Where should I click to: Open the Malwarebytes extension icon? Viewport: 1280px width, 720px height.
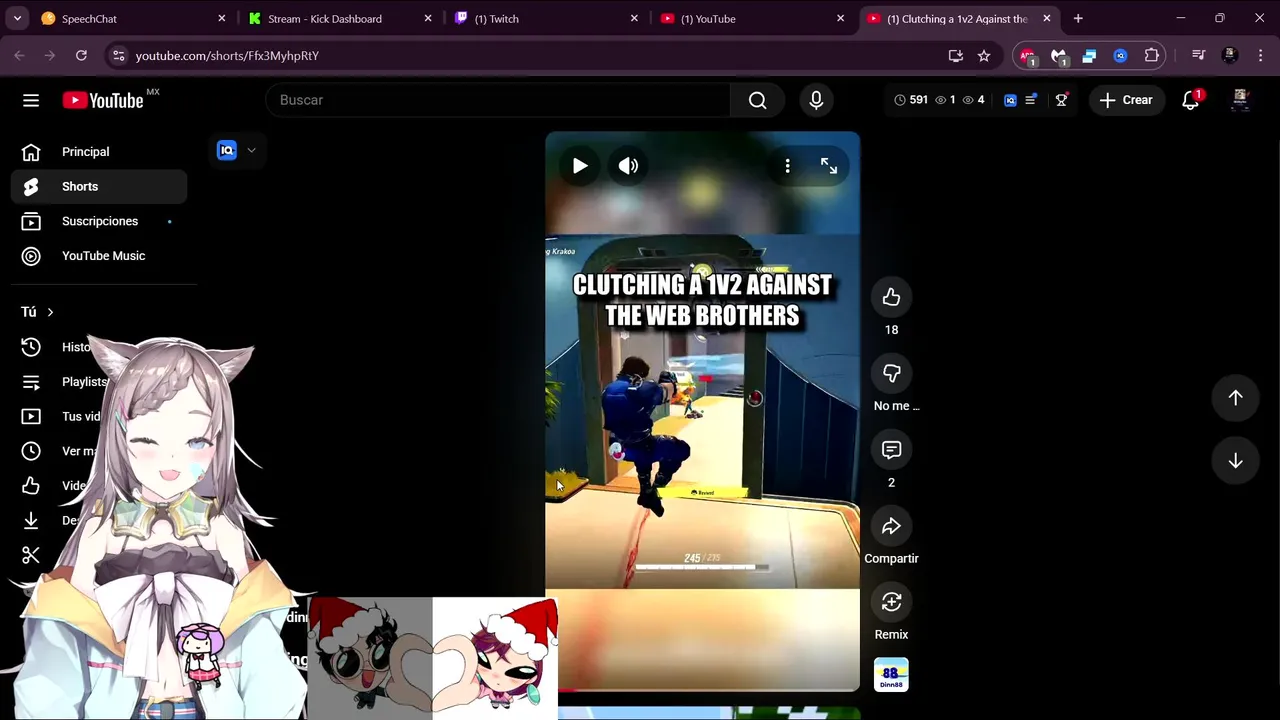(1059, 57)
